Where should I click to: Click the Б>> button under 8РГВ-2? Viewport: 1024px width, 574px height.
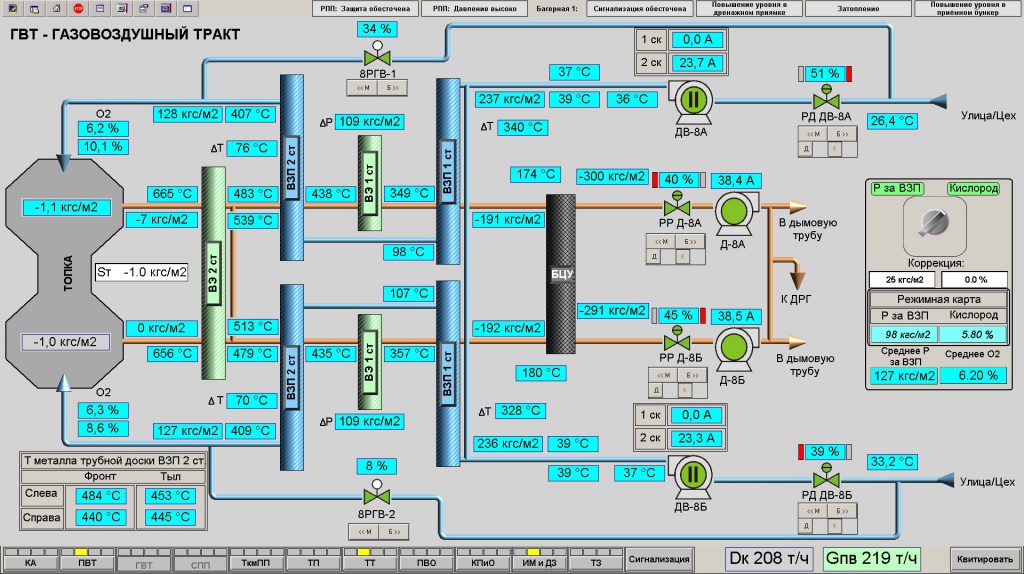[x=394, y=532]
